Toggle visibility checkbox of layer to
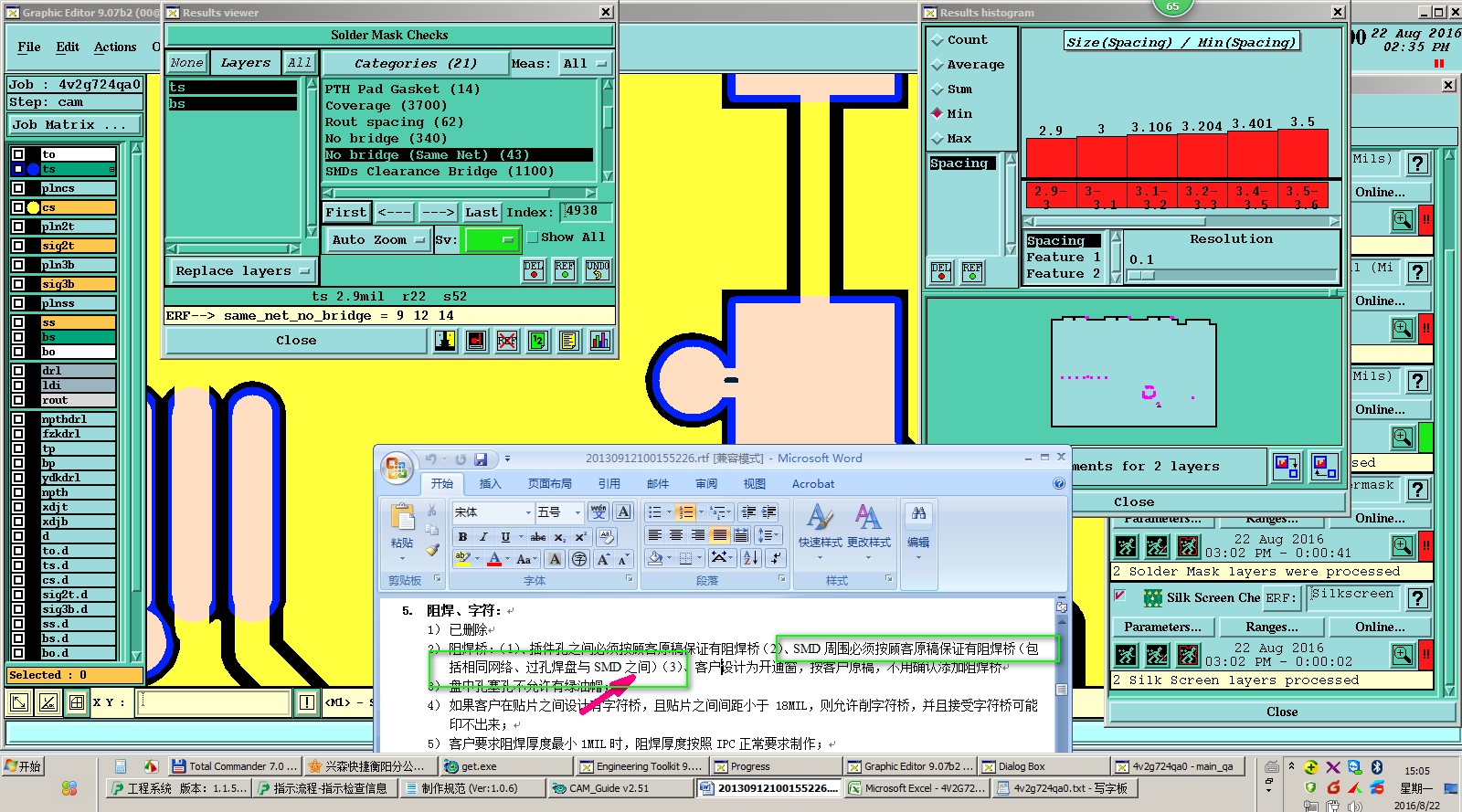The height and width of the screenshot is (812, 1462). [x=18, y=154]
